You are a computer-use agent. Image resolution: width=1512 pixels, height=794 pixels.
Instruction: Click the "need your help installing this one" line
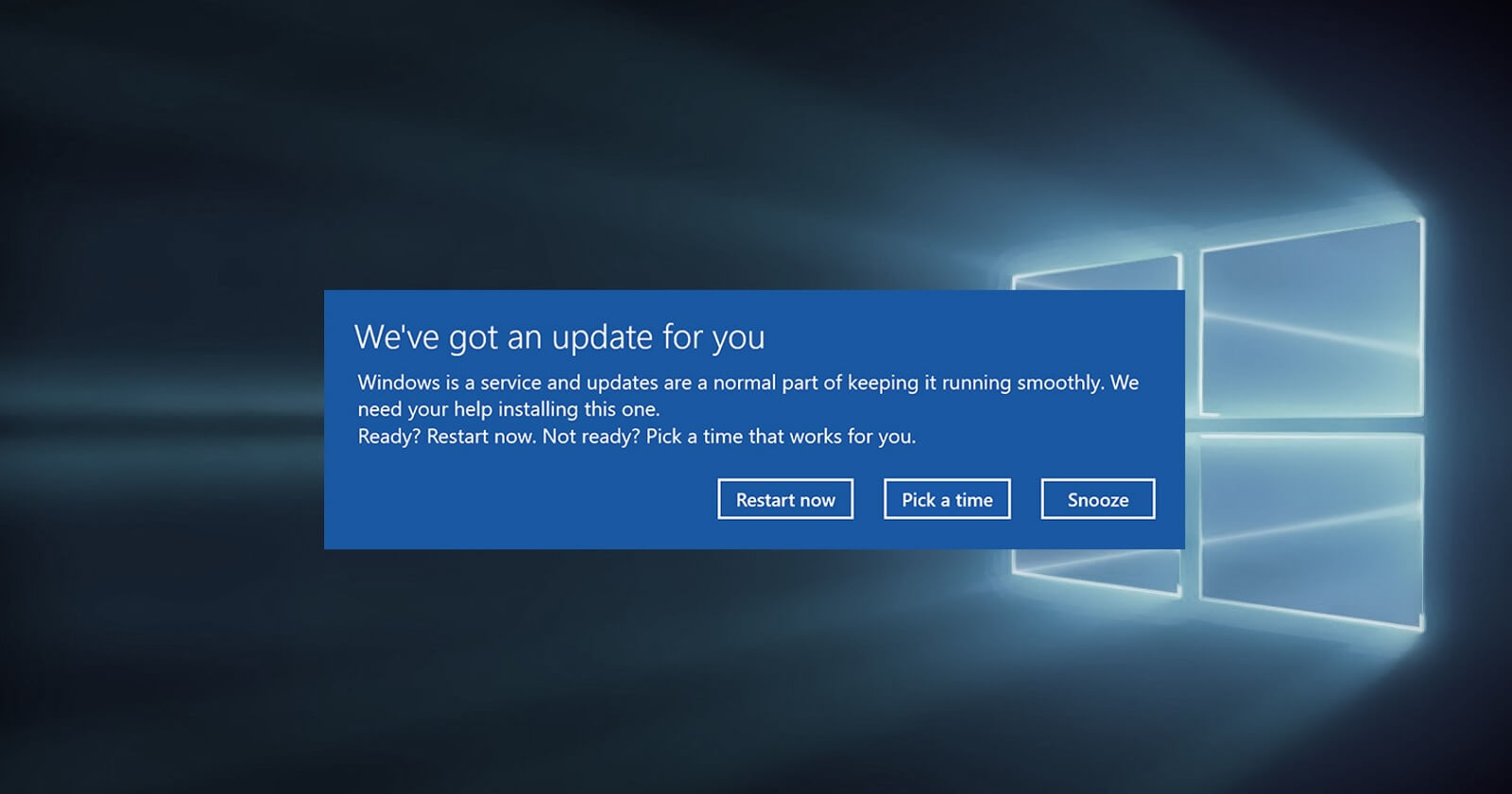point(508,409)
